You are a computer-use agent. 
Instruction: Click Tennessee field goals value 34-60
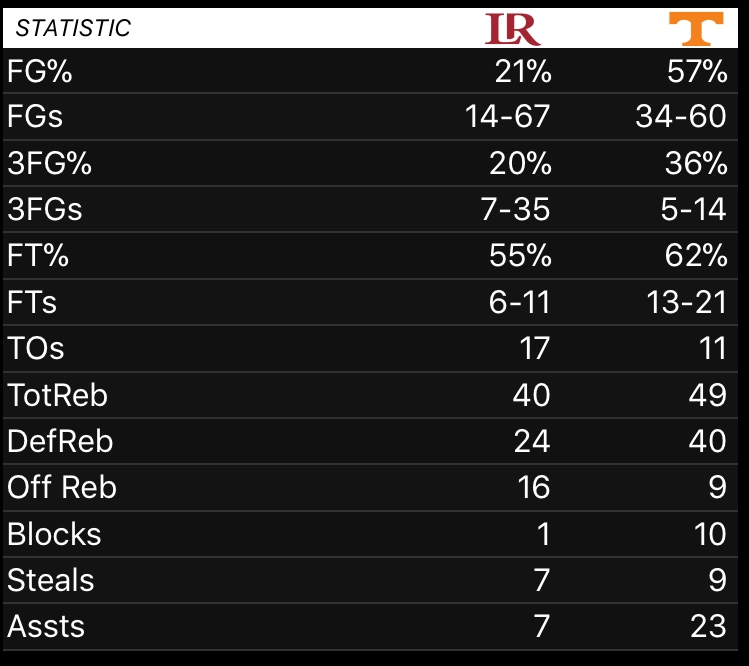681,116
